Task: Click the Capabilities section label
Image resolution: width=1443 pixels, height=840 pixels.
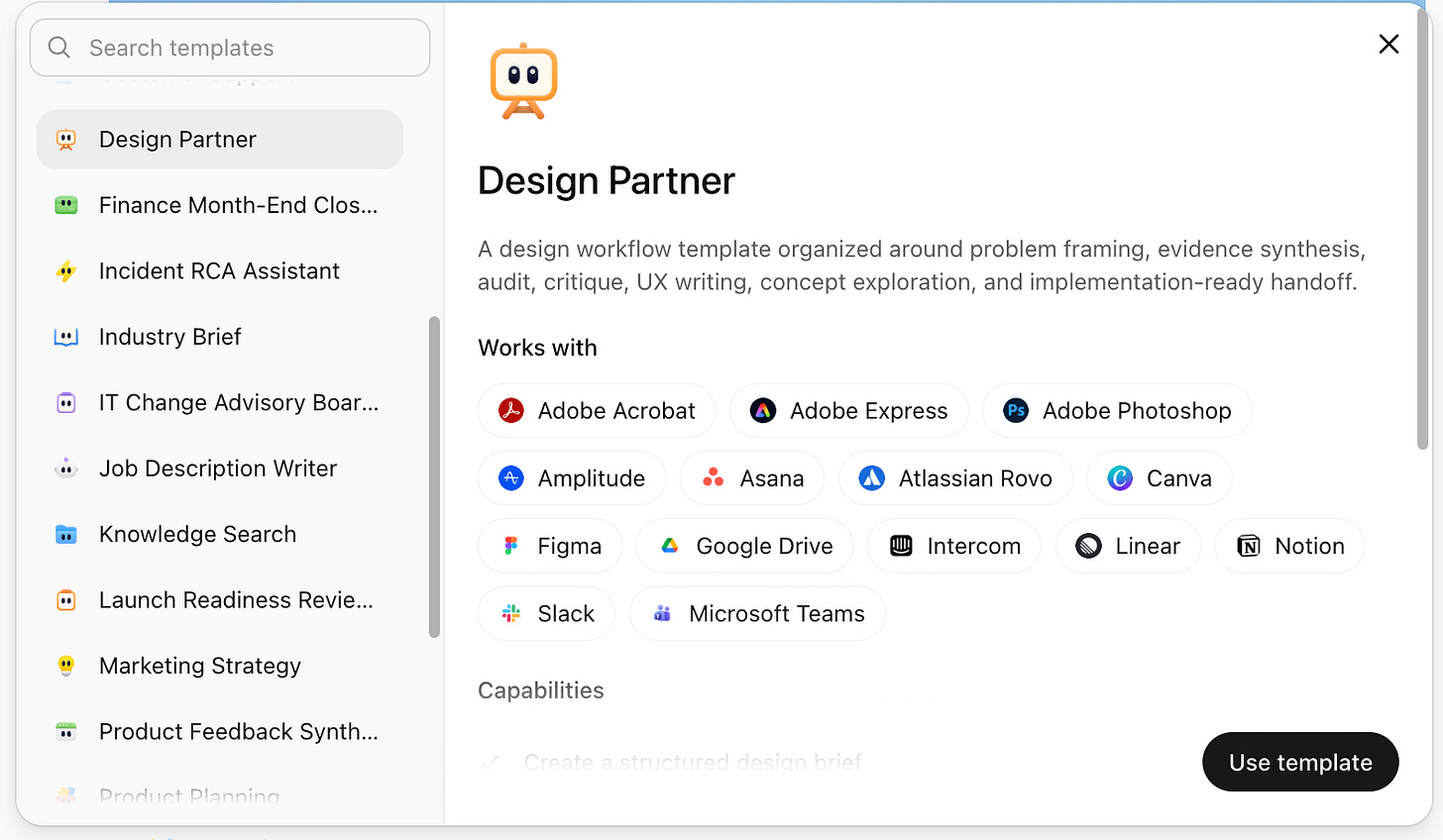Action: (x=541, y=690)
